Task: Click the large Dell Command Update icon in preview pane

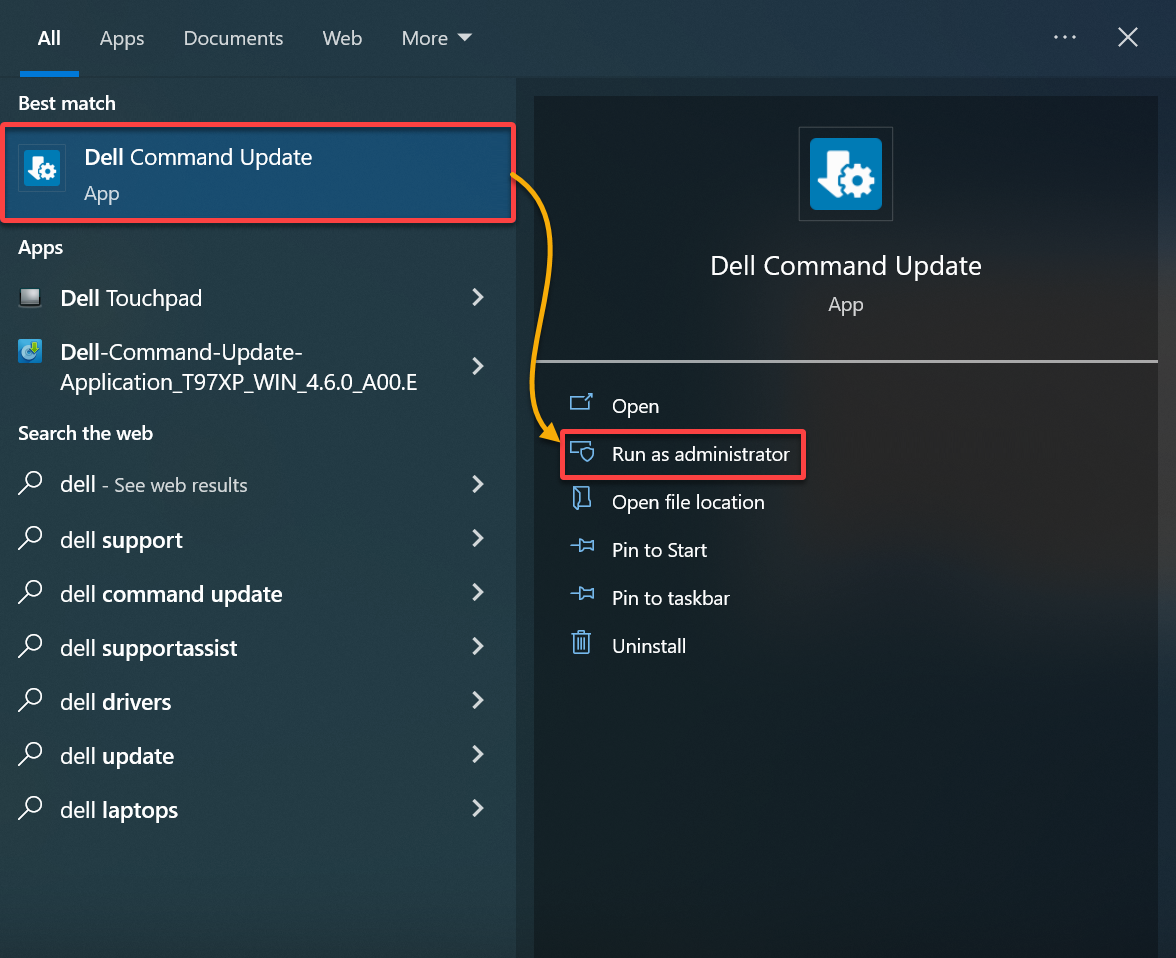Action: [845, 173]
